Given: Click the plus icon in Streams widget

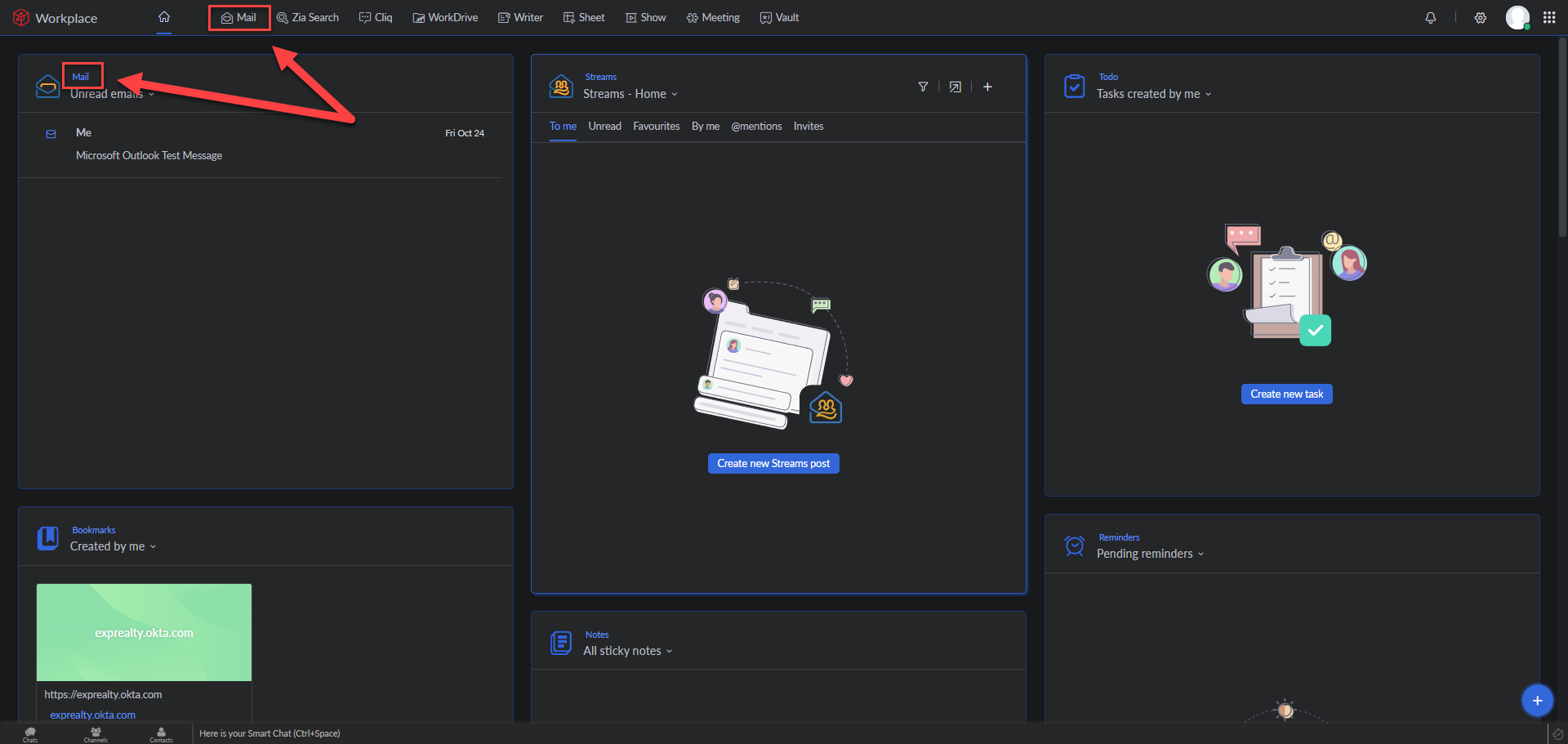Looking at the screenshot, I should (987, 87).
